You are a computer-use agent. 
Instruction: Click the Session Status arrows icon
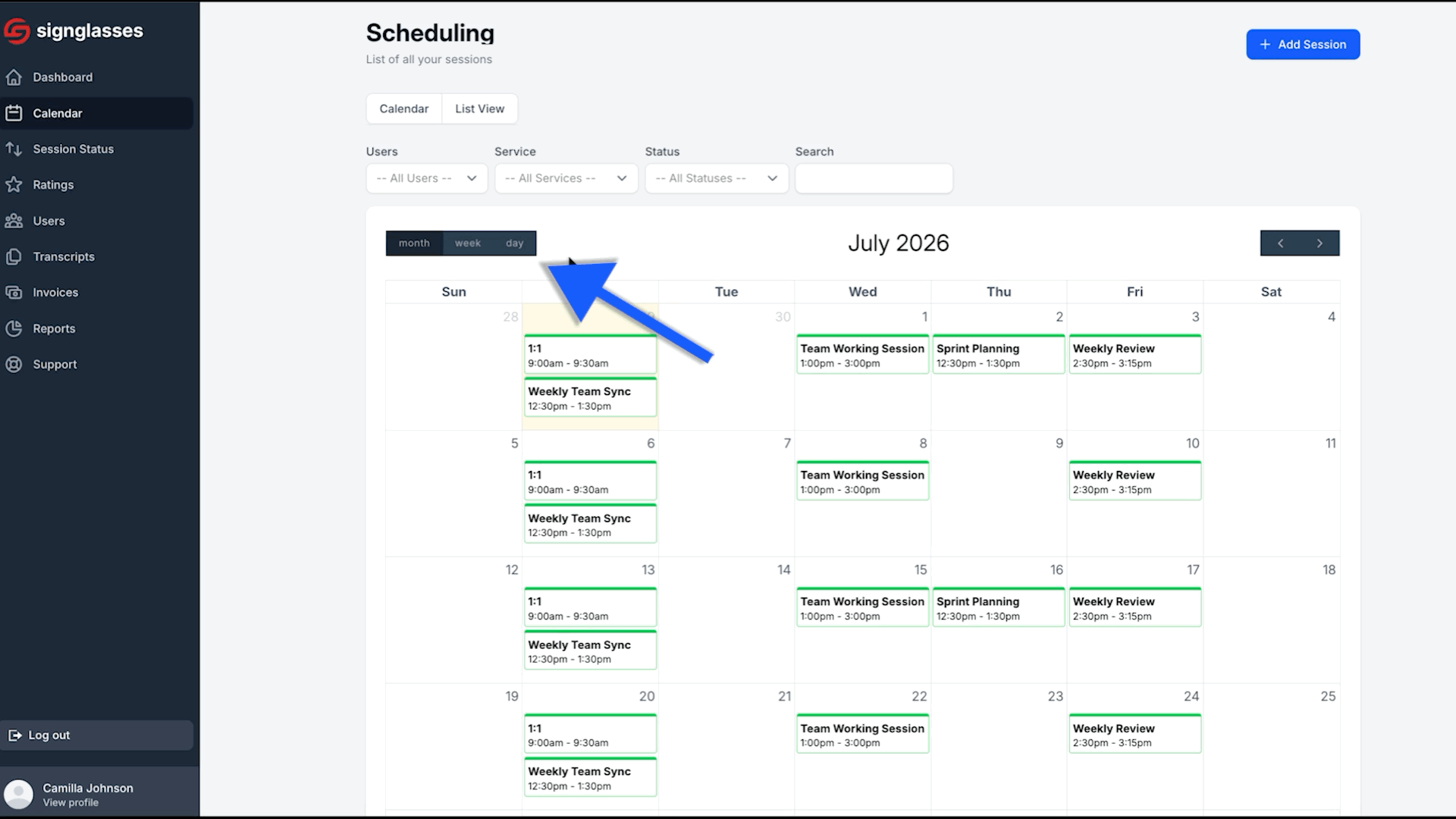pos(14,149)
